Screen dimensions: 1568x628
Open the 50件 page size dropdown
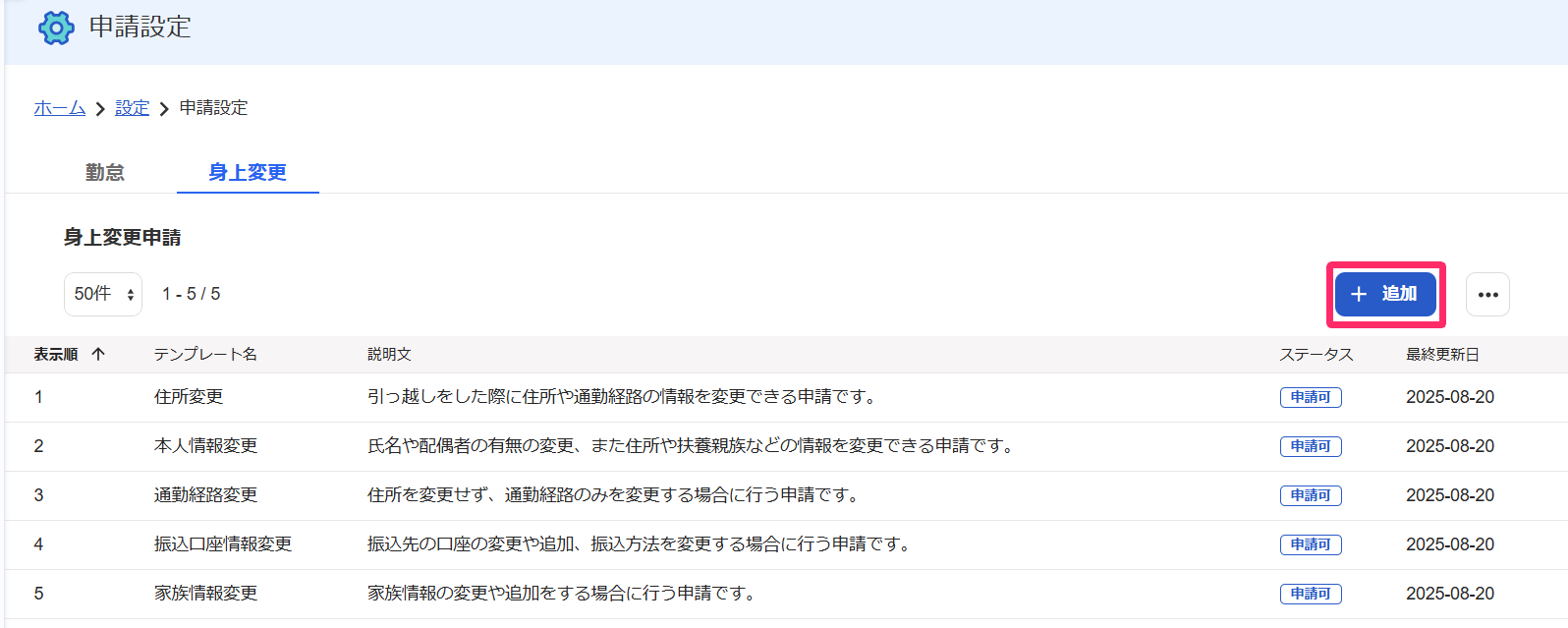pos(103,294)
